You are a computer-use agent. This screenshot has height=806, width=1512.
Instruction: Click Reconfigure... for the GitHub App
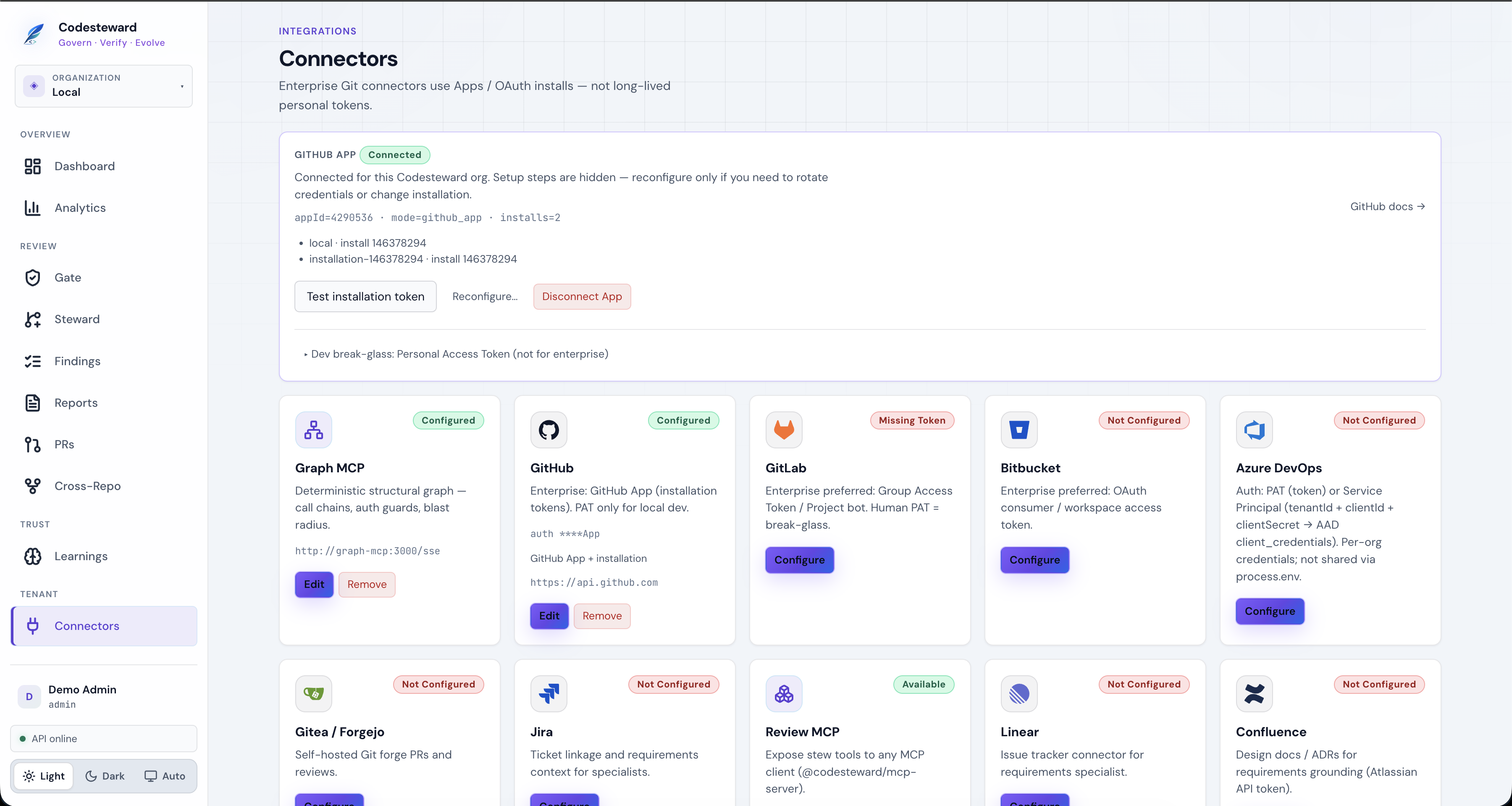pos(485,297)
